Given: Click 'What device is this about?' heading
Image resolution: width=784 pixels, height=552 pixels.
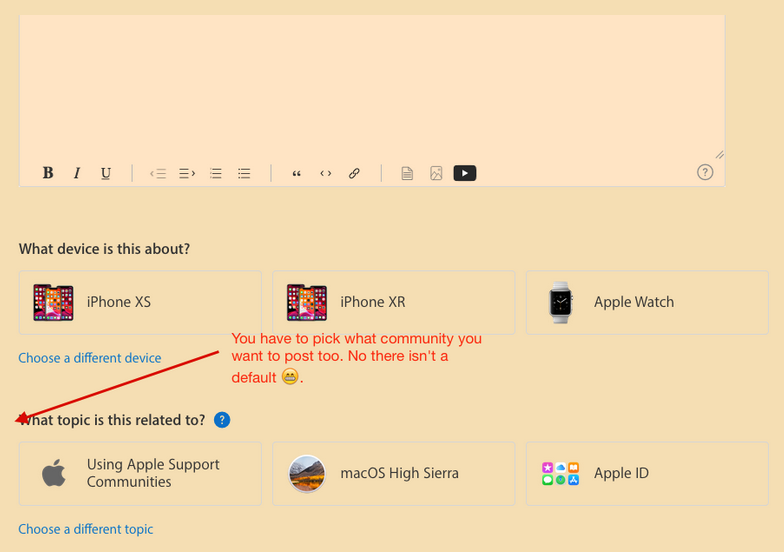Looking at the screenshot, I should [x=104, y=249].
